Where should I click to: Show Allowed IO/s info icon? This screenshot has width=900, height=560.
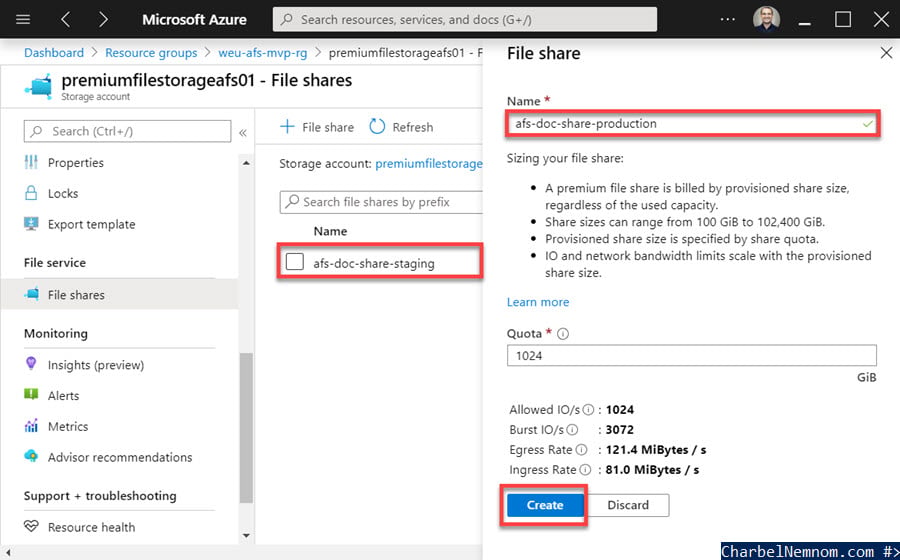[588, 410]
